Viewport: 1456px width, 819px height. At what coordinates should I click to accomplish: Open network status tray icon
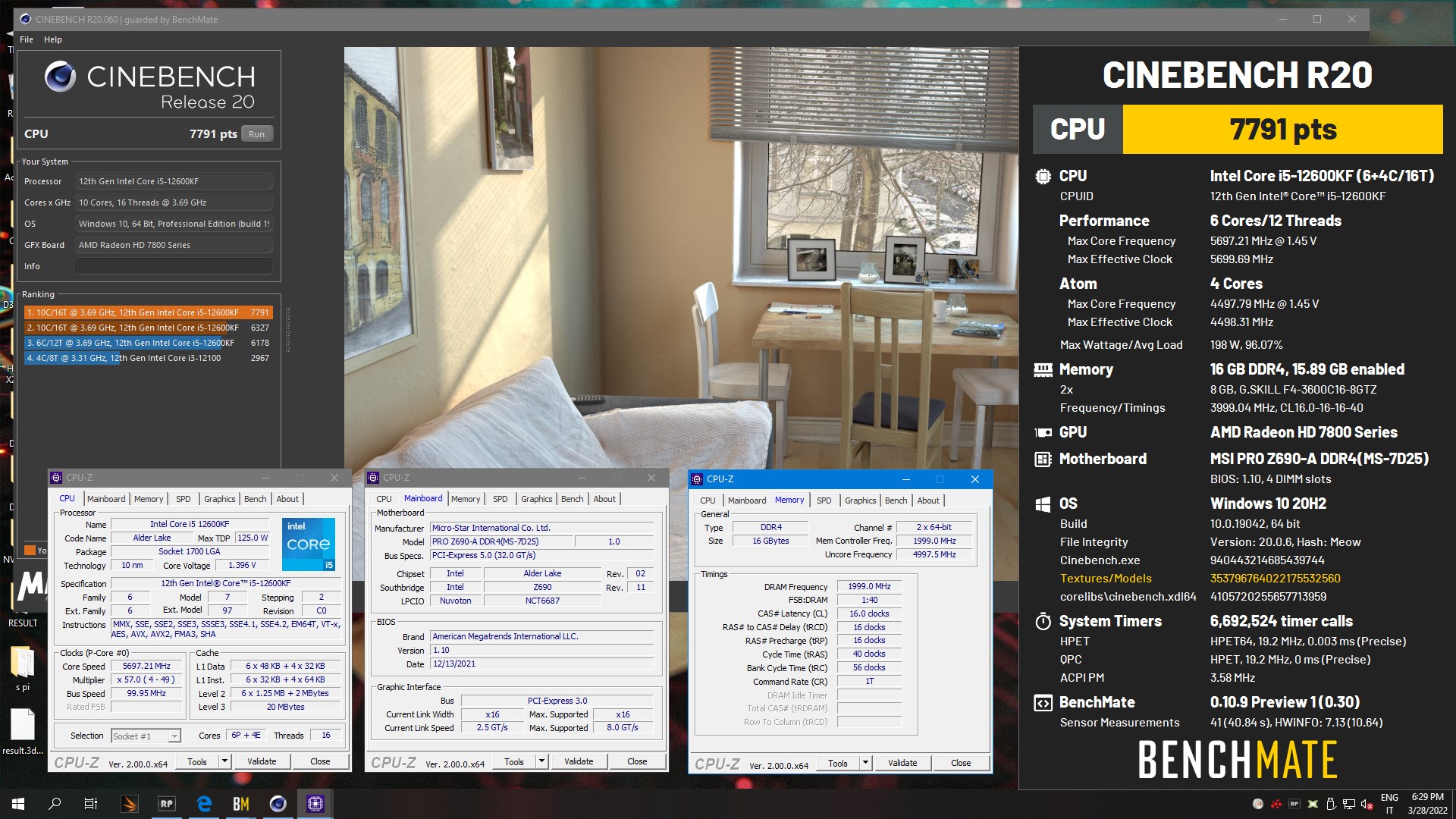coord(1349,804)
